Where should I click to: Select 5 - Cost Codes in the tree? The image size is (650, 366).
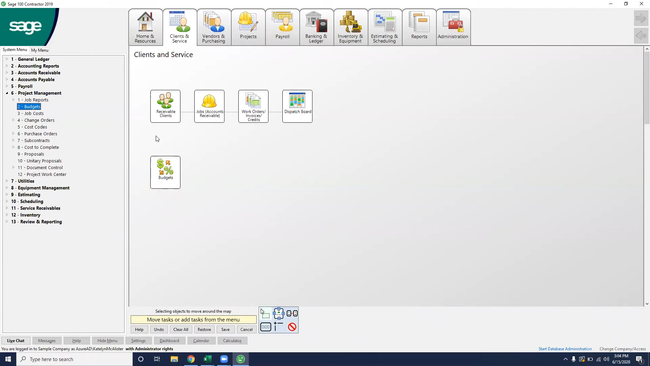(32, 127)
